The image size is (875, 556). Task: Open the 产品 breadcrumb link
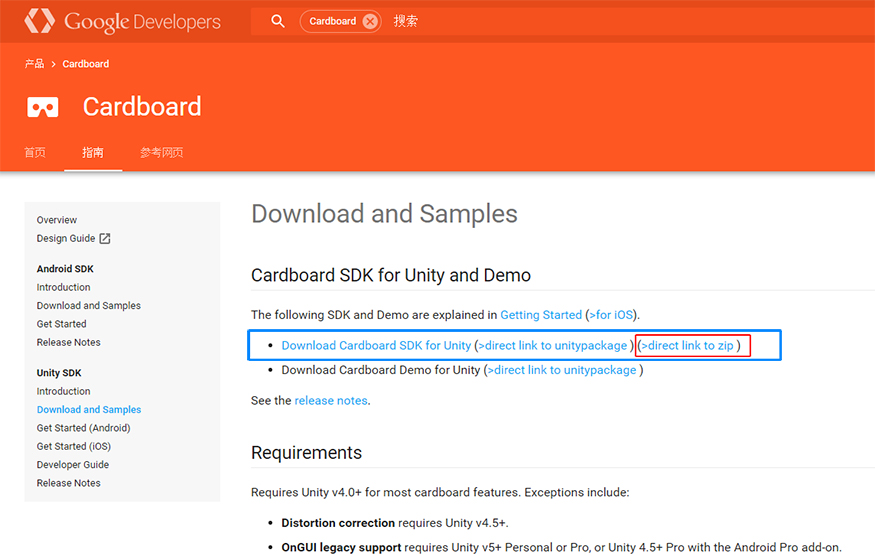pos(34,64)
